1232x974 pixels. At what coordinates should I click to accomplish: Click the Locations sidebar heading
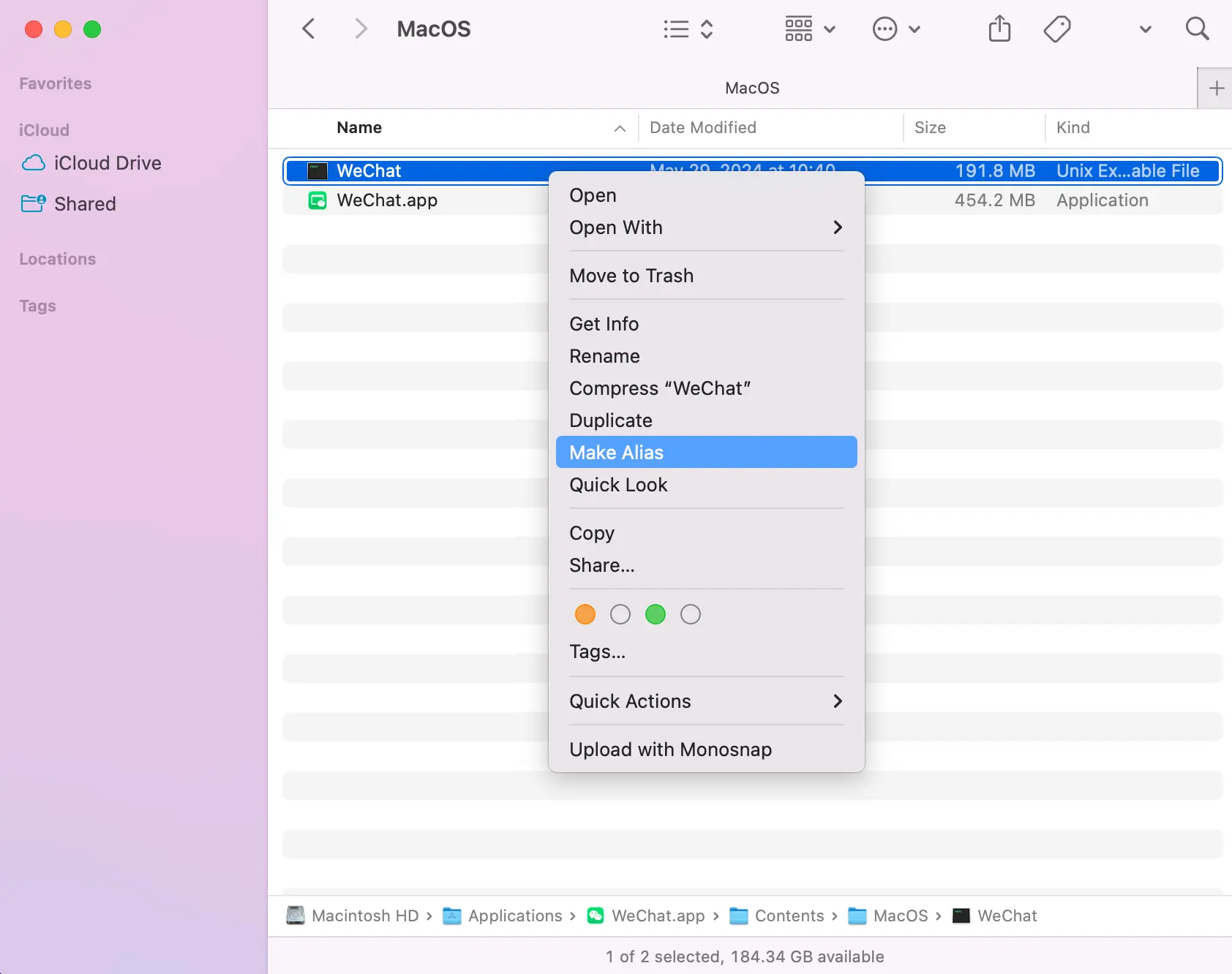click(x=58, y=260)
